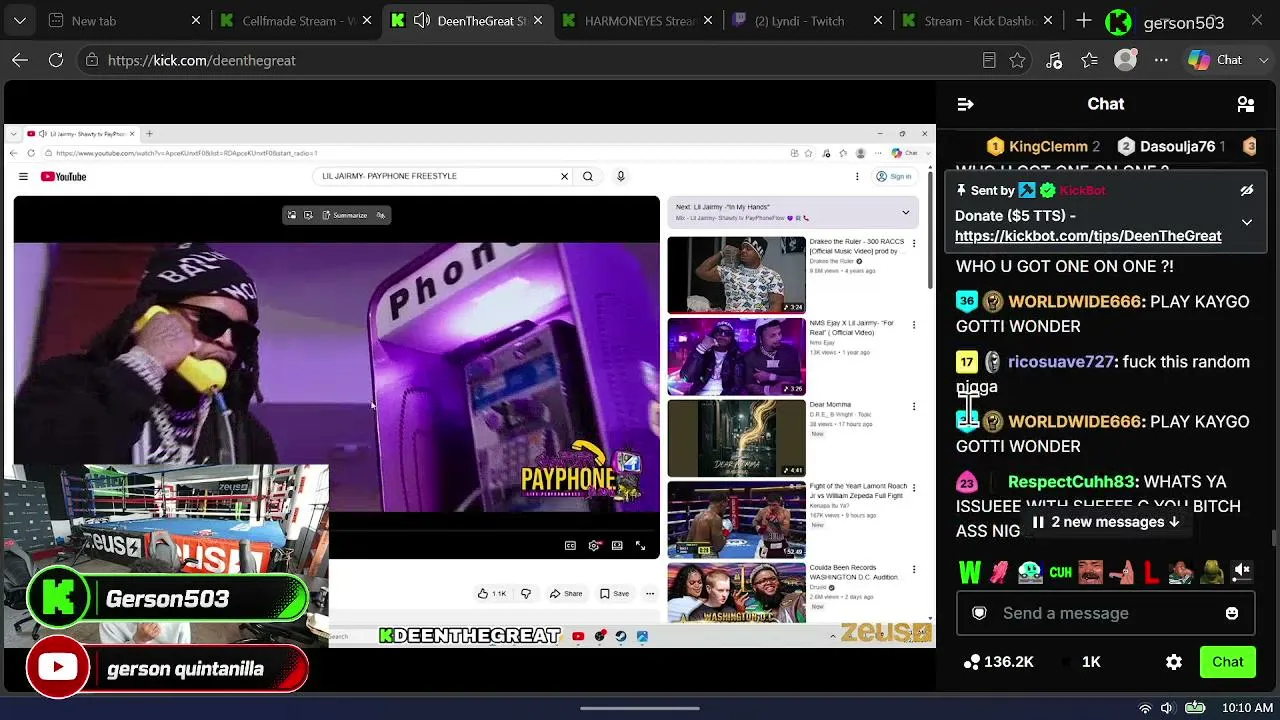Select the Patrick Star emote
Viewport: 1280px width, 720px height.
(1121, 573)
